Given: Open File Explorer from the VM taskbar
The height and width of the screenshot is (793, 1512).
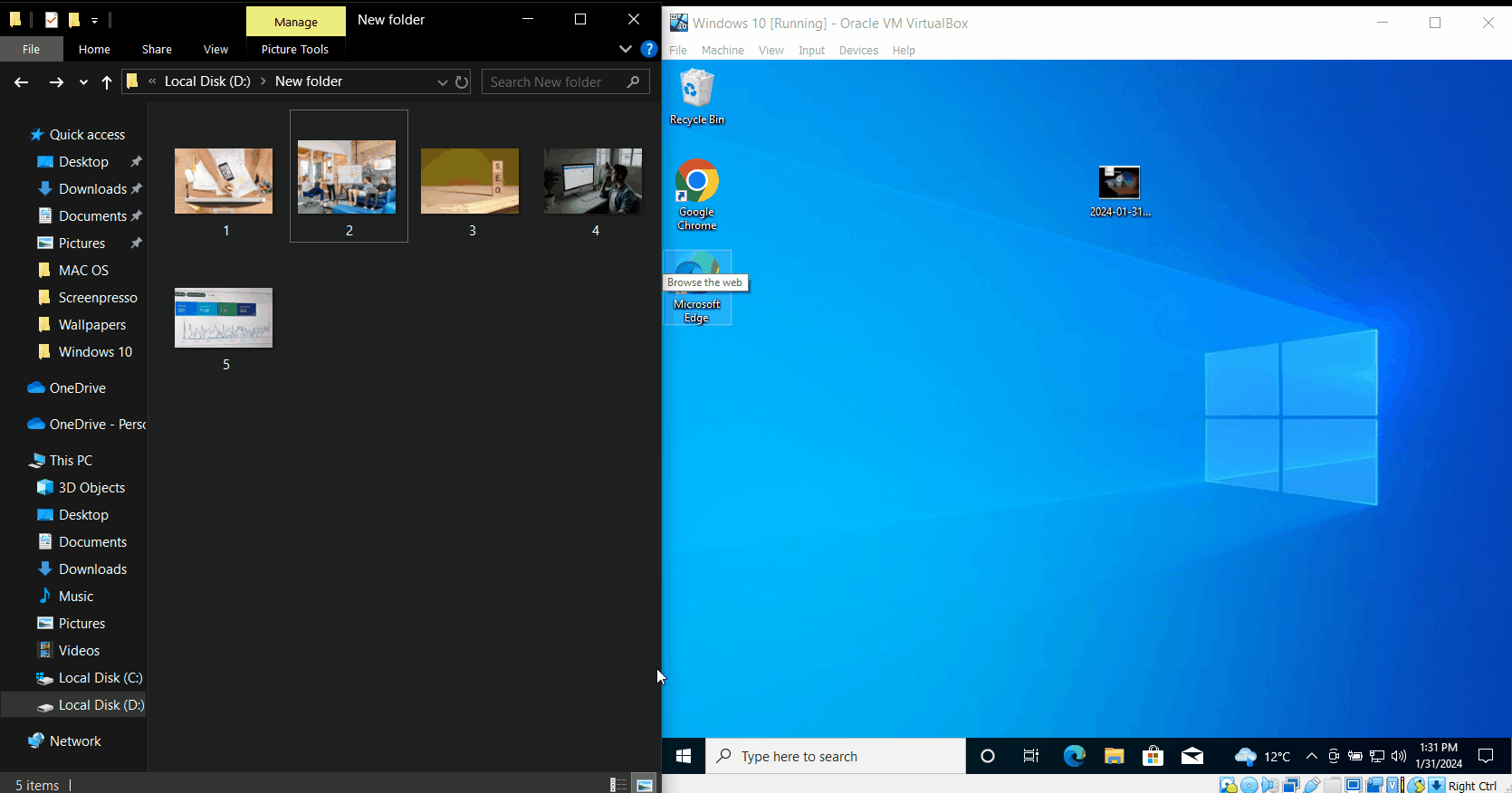Looking at the screenshot, I should 1114,756.
